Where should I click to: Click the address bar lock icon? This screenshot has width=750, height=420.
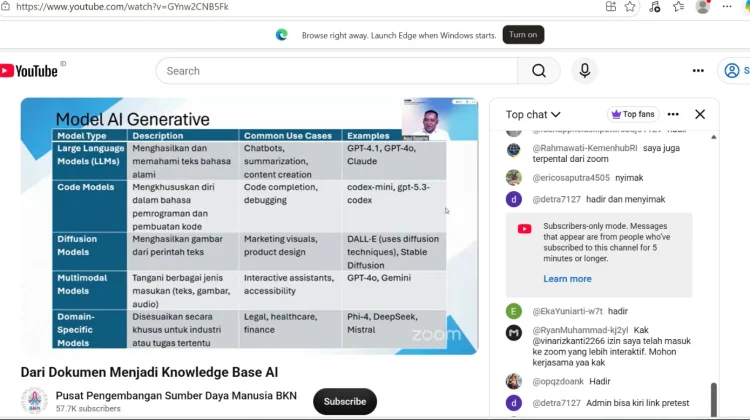coord(5,7)
